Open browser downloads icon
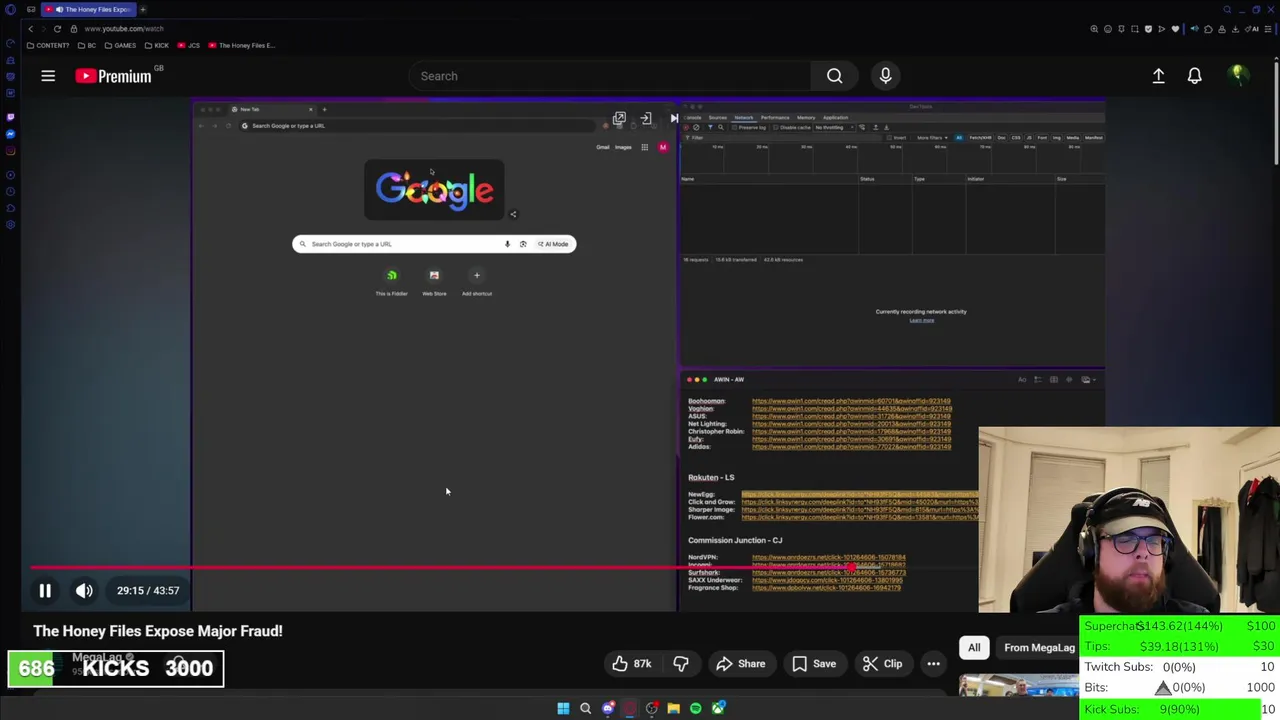Image resolution: width=1280 pixels, height=720 pixels. 1235,29
